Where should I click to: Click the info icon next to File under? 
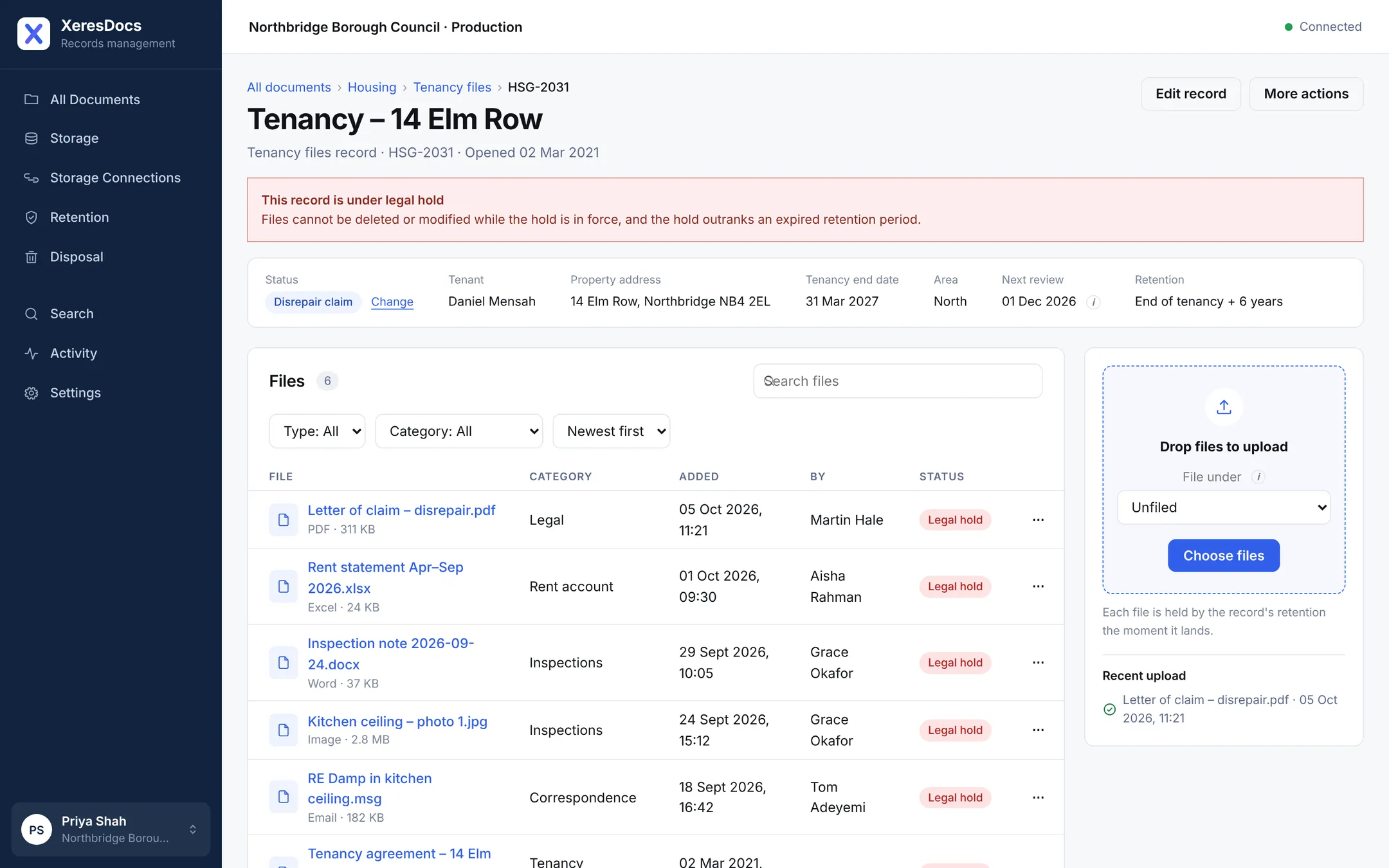(1258, 477)
